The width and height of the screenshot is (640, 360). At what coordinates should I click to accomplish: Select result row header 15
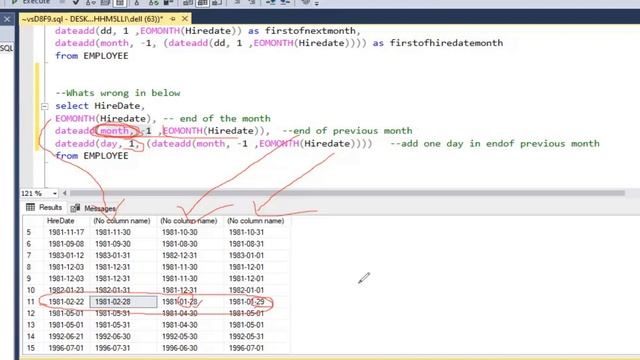tap(31, 348)
